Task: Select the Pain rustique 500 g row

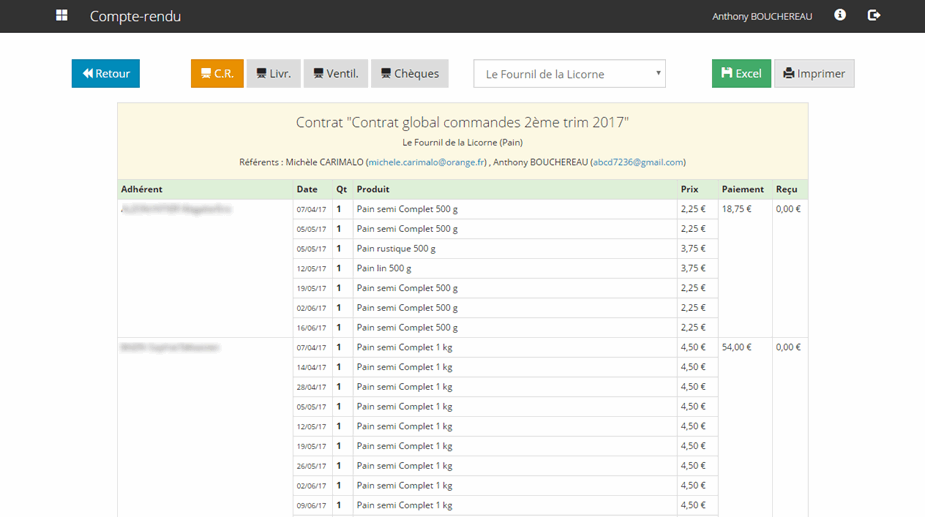Action: (396, 249)
